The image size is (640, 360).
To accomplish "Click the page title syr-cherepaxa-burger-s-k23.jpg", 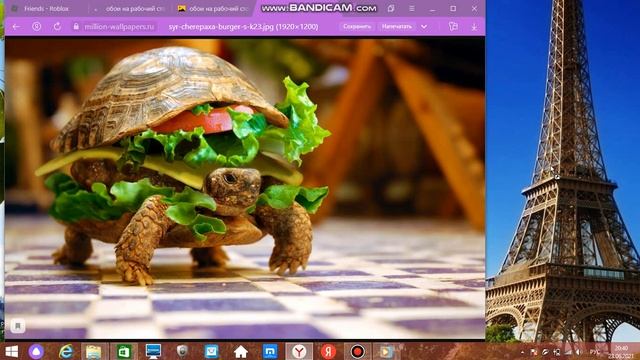I will coord(243,27).
